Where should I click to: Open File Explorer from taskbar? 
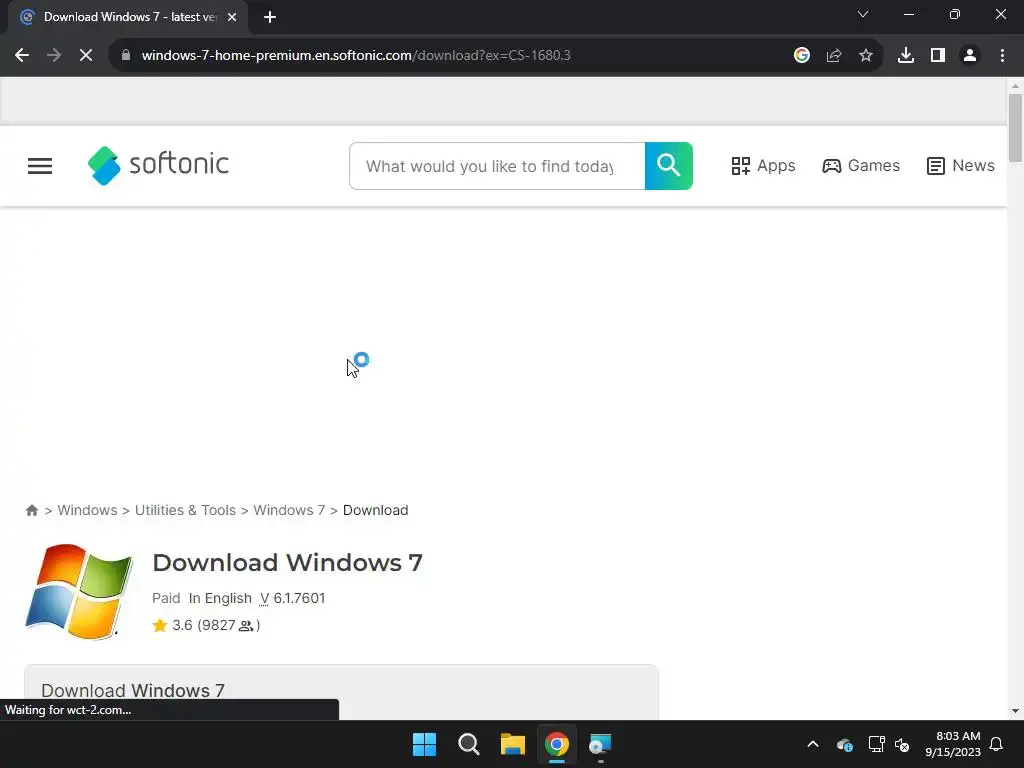513,744
